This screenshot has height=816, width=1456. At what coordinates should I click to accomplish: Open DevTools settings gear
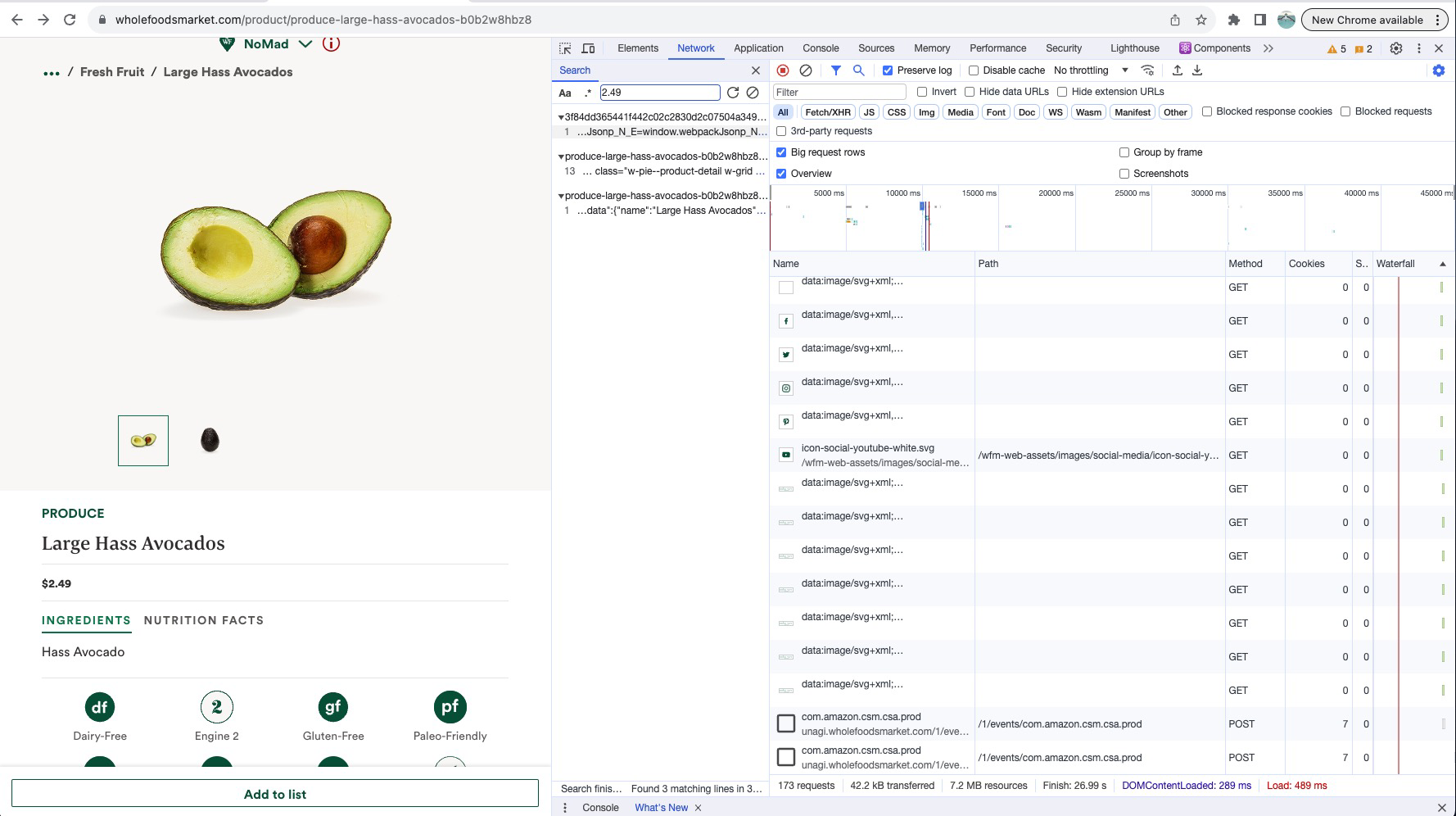click(x=1396, y=48)
